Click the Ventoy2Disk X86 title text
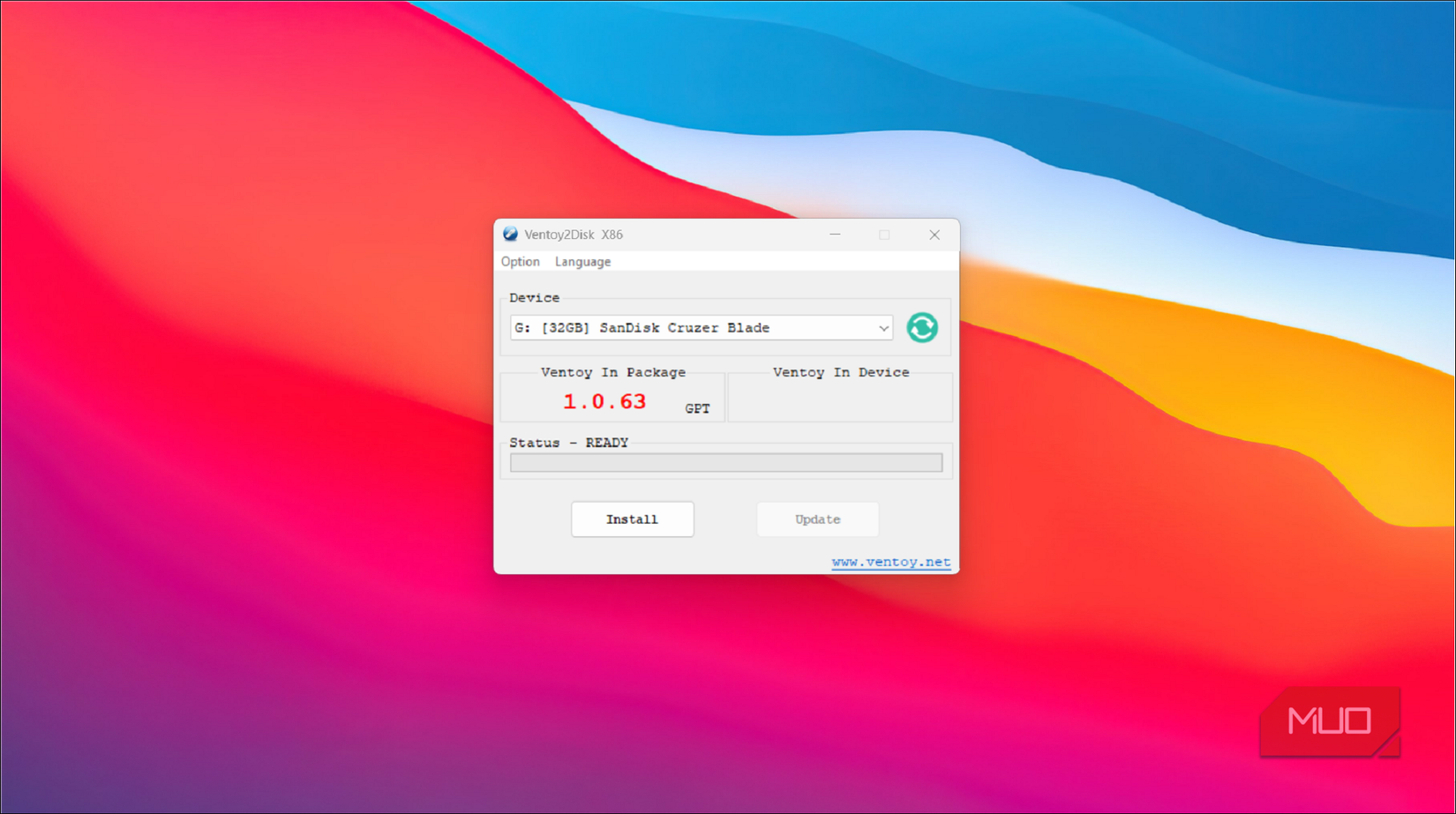Image resolution: width=1456 pixels, height=814 pixels. coord(574,235)
